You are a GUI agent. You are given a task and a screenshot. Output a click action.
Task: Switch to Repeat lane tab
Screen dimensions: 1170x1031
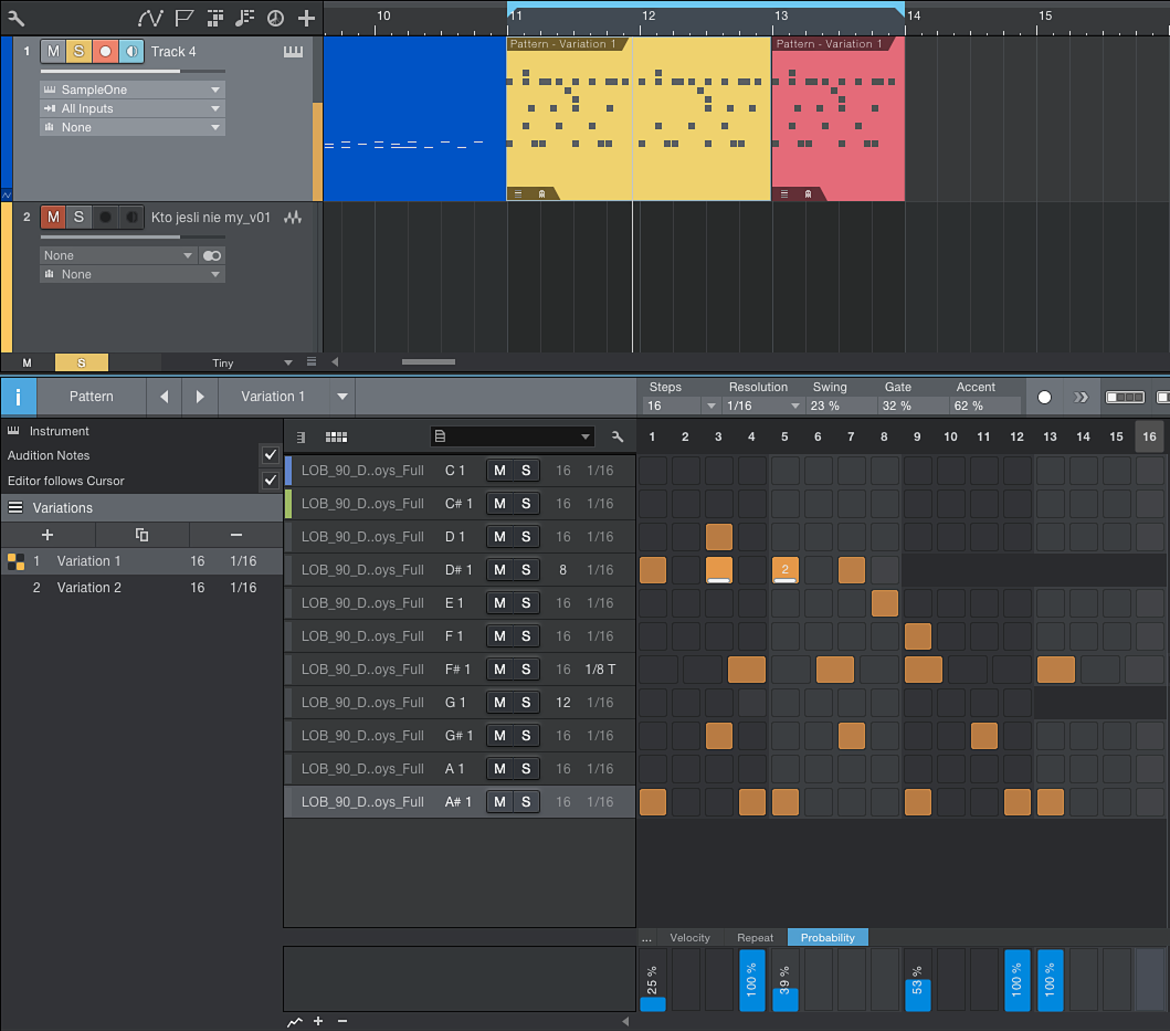(x=755, y=938)
